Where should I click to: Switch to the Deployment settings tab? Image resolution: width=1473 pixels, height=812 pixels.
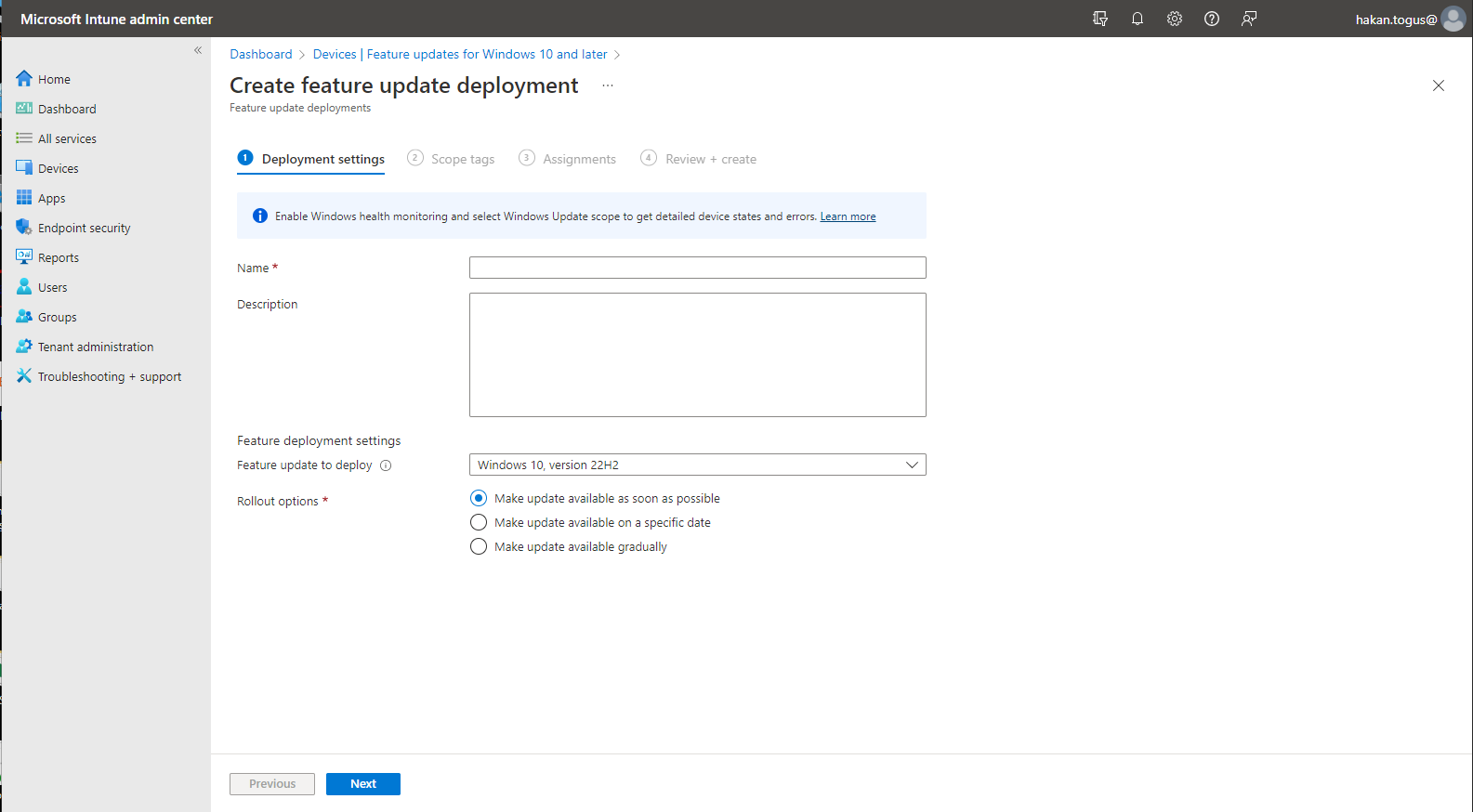coord(311,159)
